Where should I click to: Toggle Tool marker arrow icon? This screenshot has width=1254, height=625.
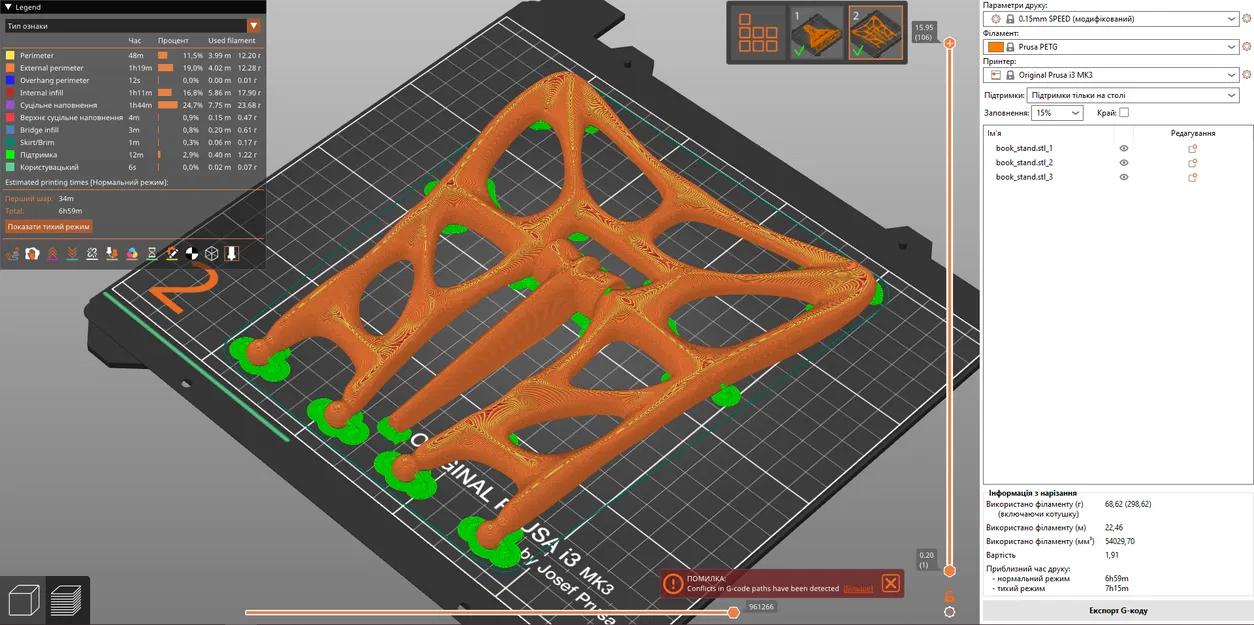click(x=232, y=254)
